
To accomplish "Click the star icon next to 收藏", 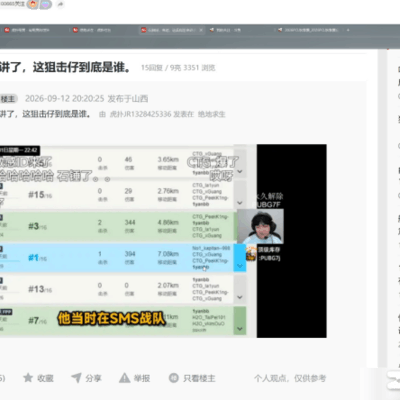I will click(28, 378).
